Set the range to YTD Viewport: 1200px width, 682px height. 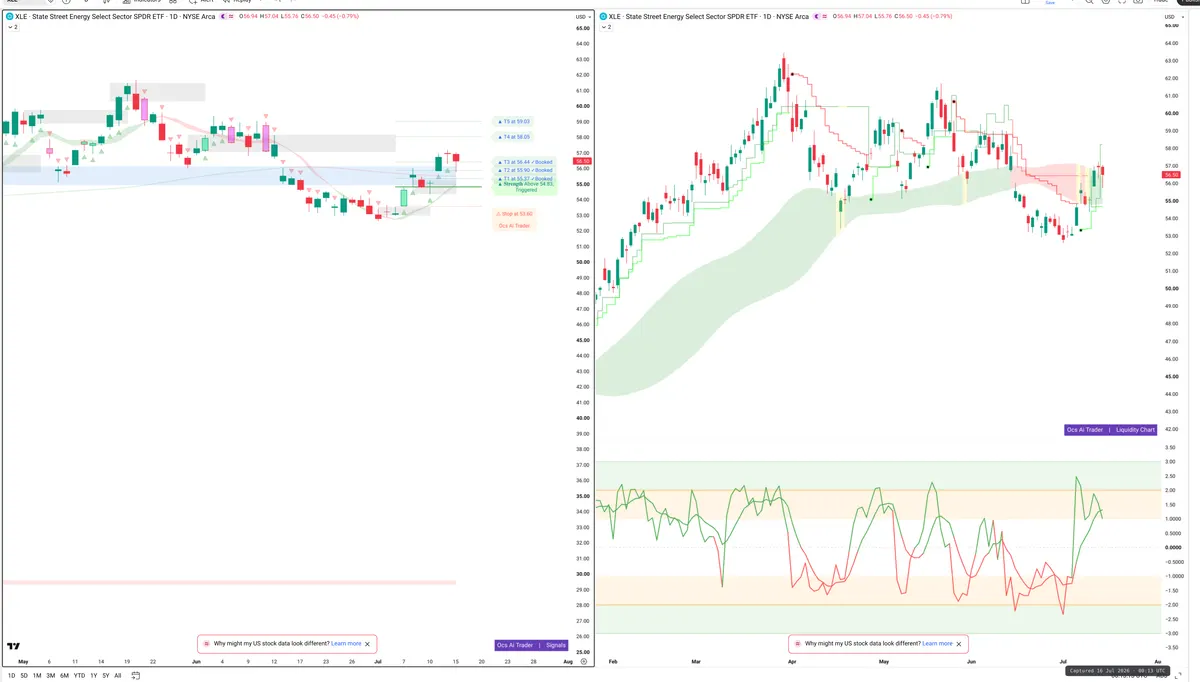[x=79, y=676]
